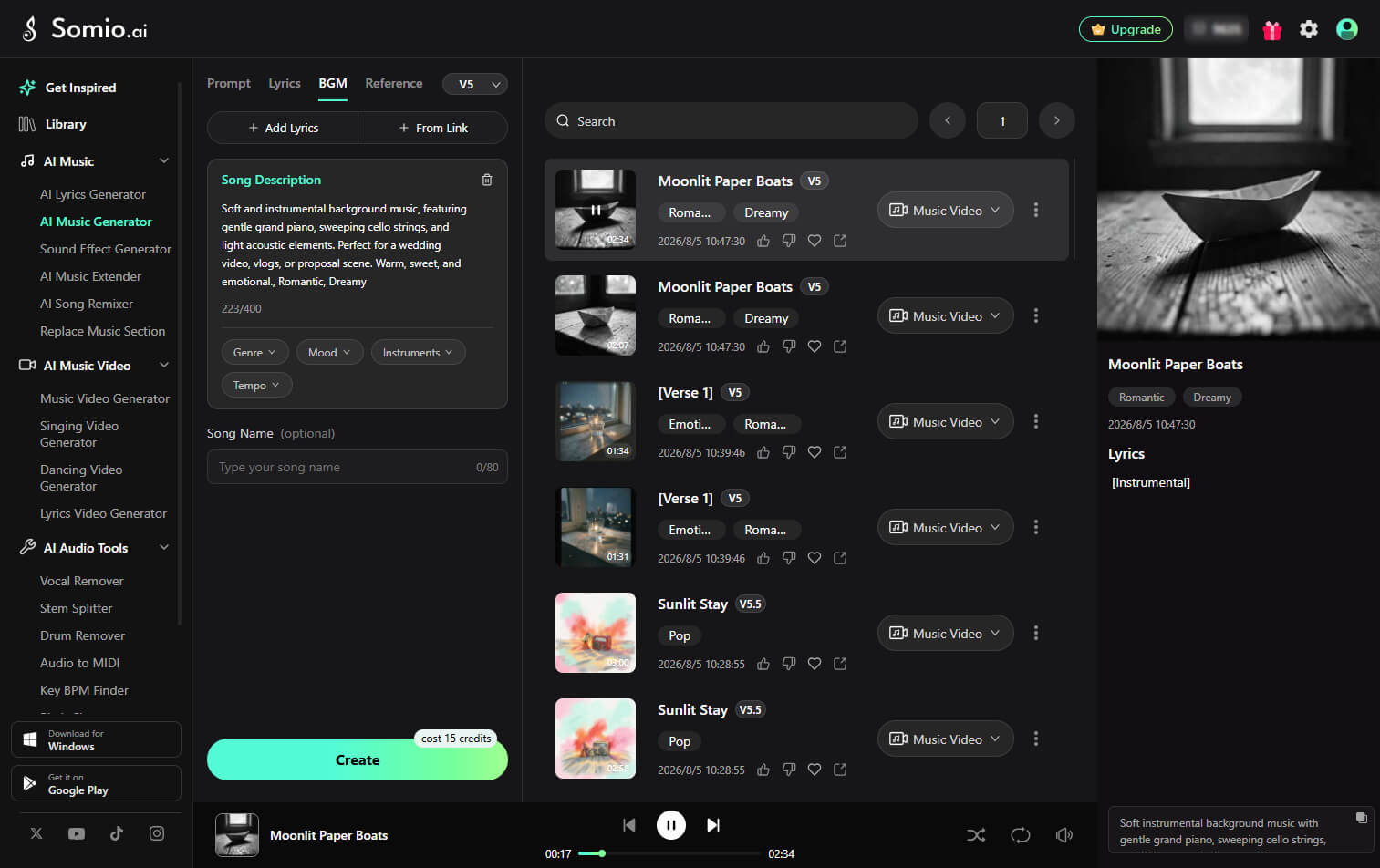Toggle shuffle playback

[x=976, y=834]
